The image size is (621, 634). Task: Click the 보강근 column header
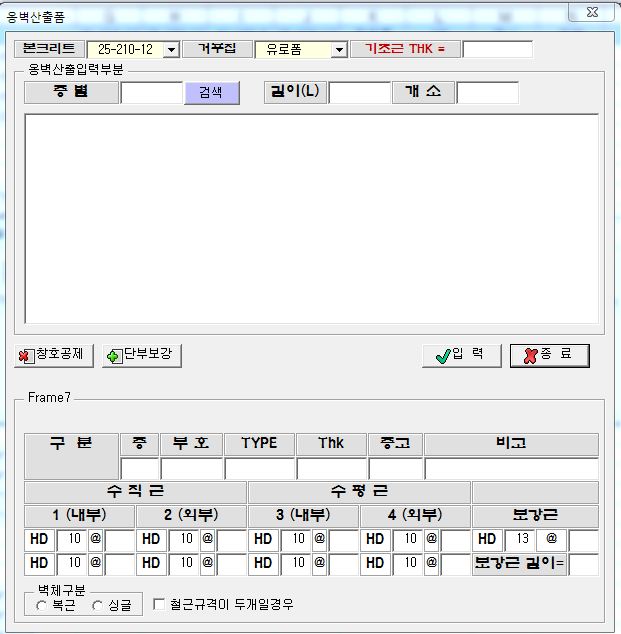tap(535, 516)
